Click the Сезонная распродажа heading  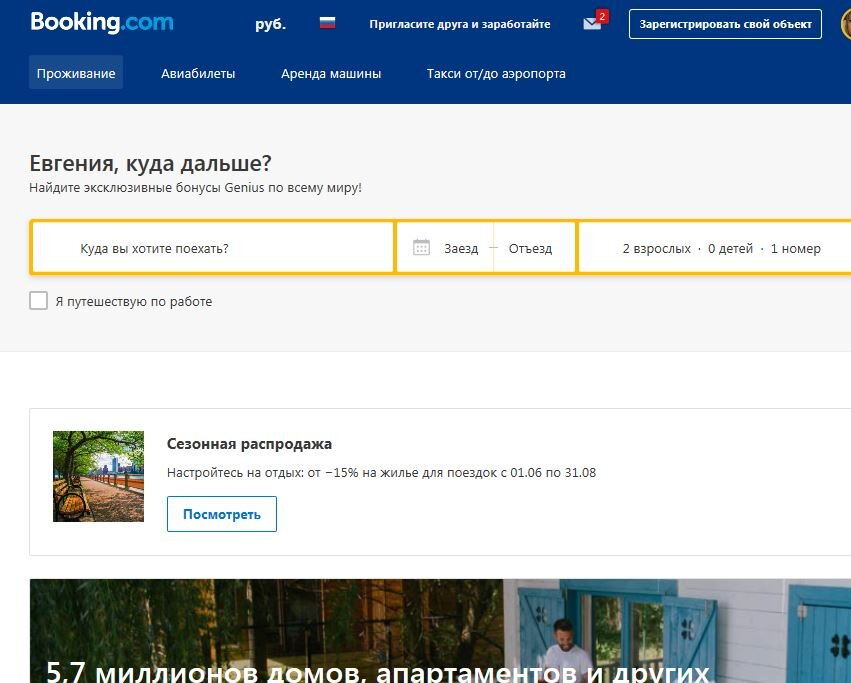point(249,444)
